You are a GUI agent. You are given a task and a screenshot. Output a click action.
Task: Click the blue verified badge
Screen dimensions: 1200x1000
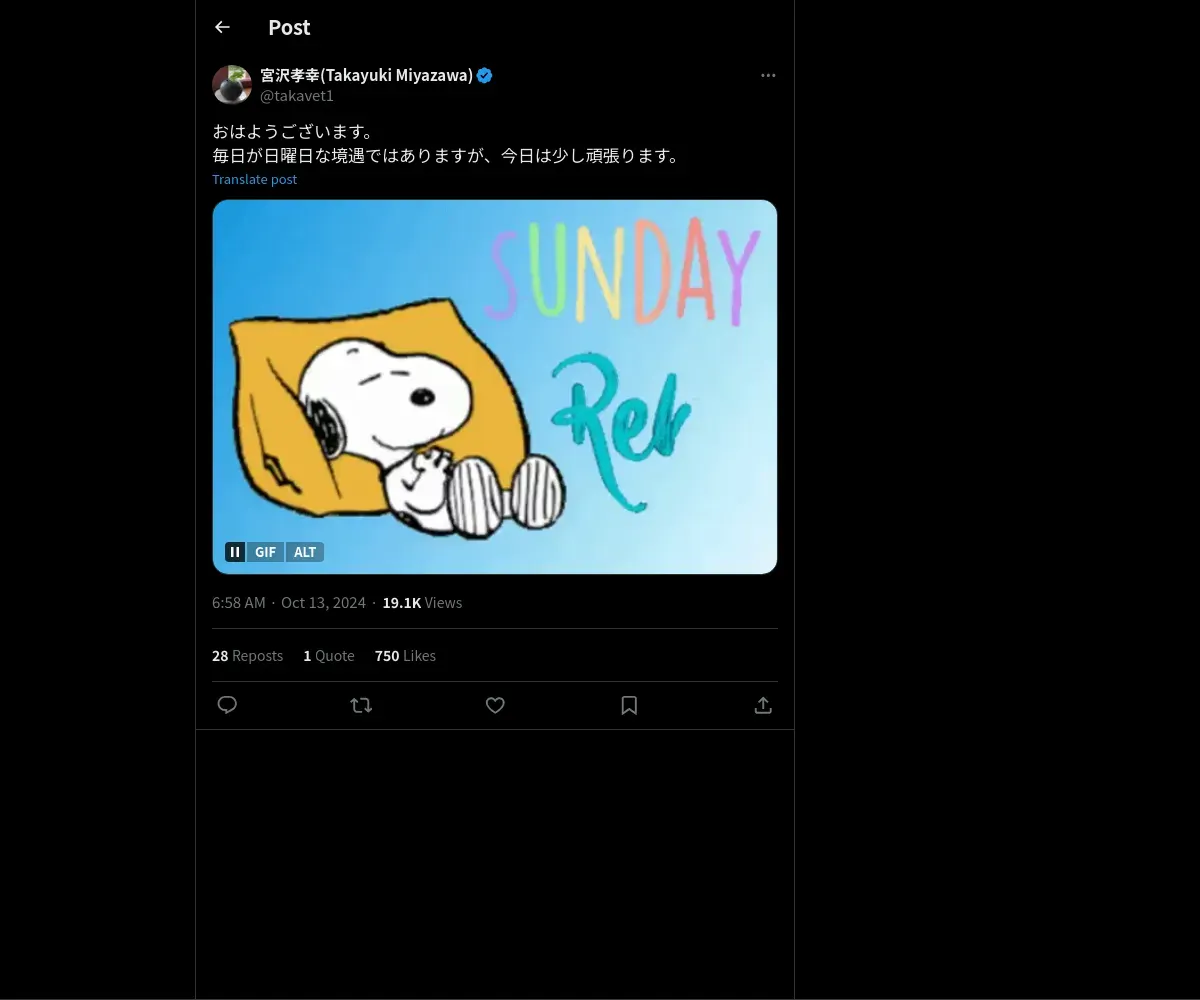(x=485, y=75)
